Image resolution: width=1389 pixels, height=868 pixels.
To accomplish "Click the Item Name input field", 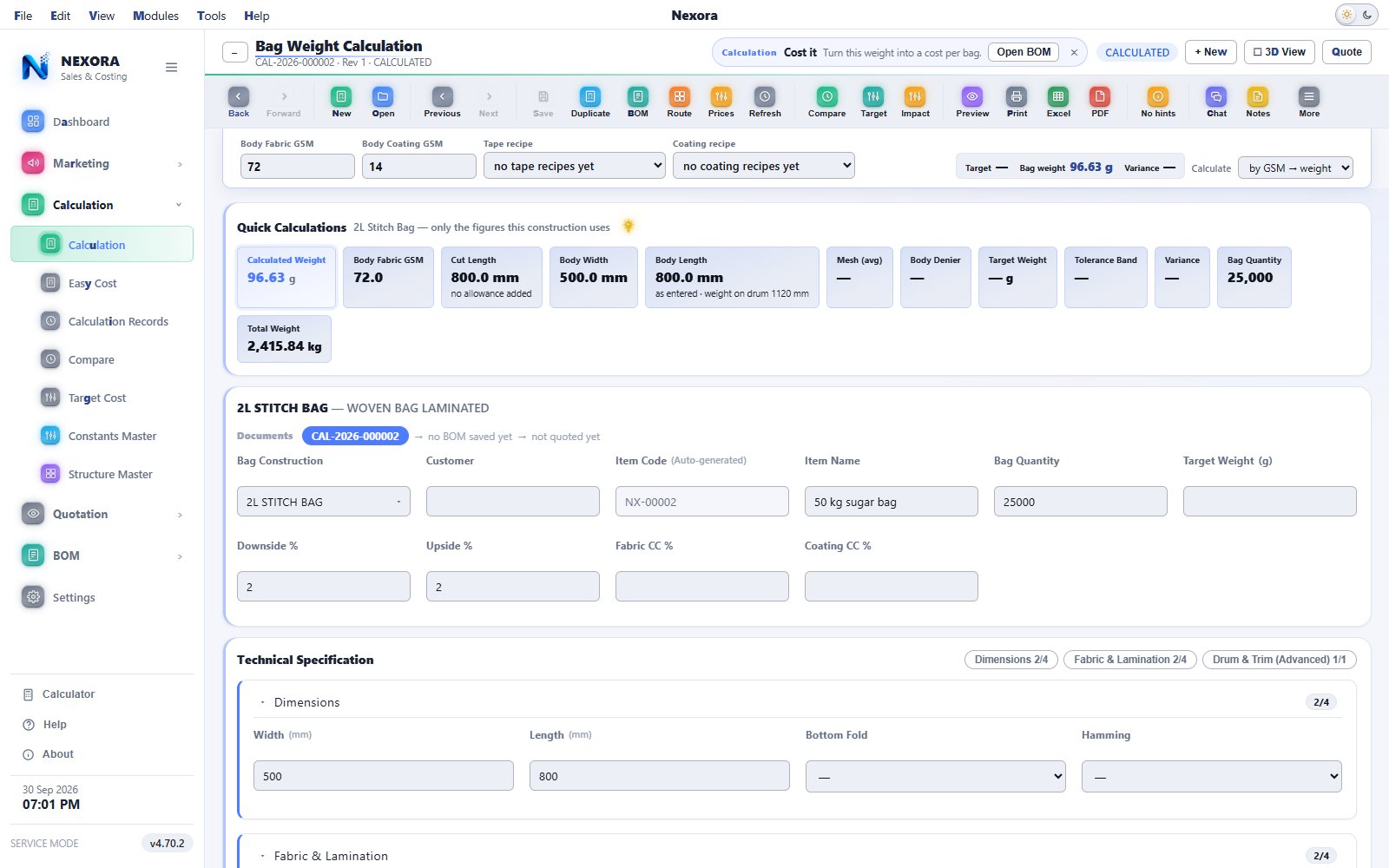I will coord(891,502).
